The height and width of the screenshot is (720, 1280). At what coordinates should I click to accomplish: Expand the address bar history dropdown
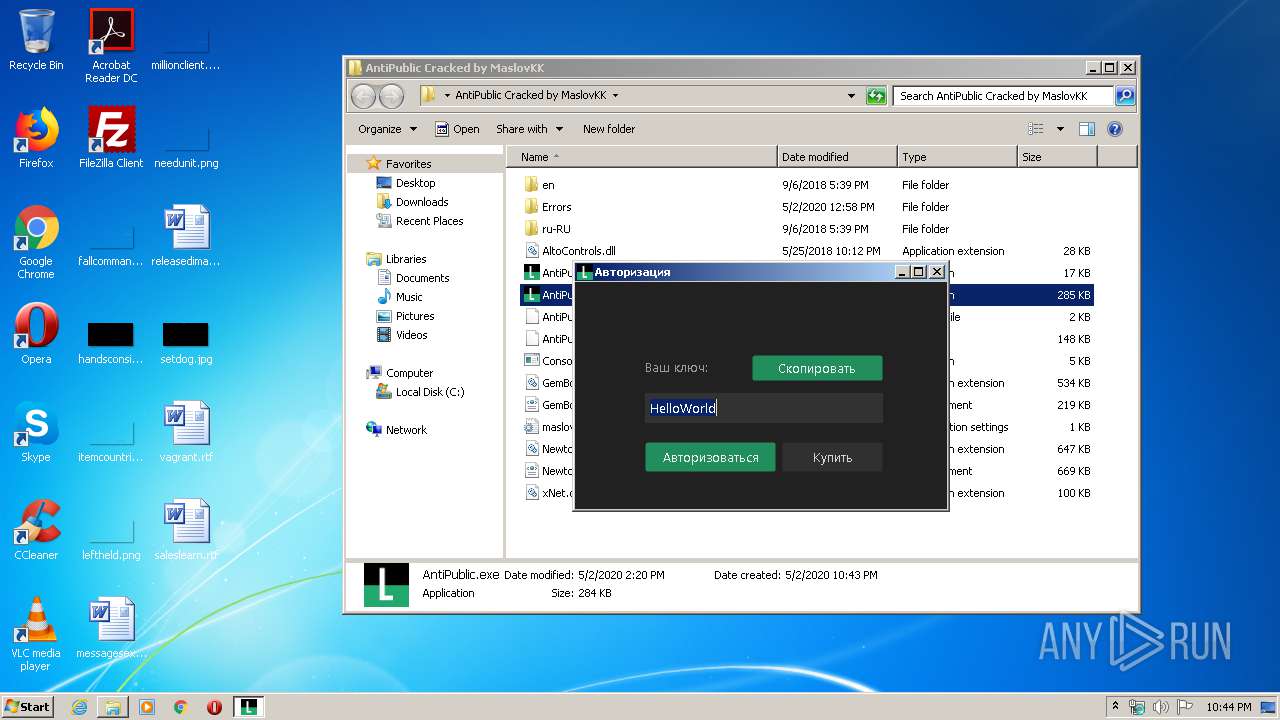[x=851, y=96]
